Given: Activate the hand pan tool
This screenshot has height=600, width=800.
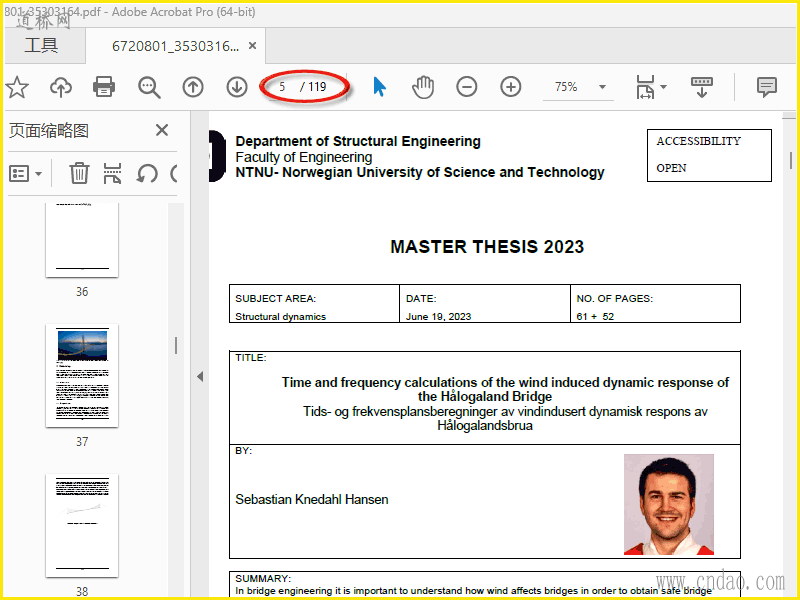Looking at the screenshot, I should point(423,87).
